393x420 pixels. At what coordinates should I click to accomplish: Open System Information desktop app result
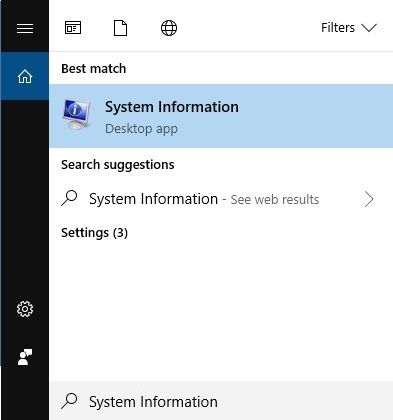click(x=221, y=116)
